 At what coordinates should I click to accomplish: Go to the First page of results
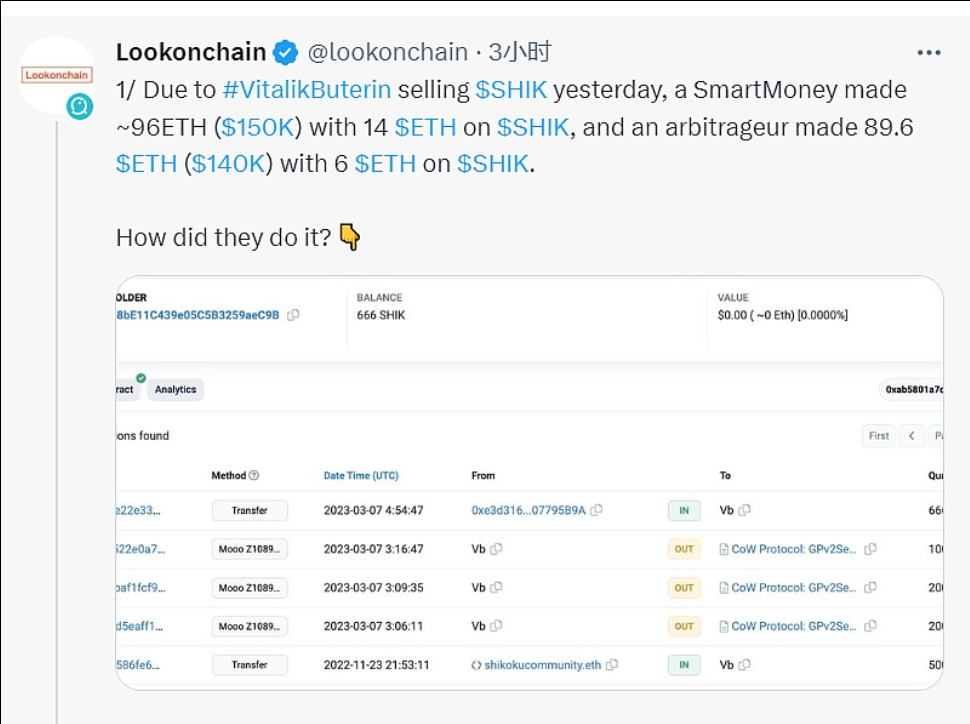tap(878, 436)
